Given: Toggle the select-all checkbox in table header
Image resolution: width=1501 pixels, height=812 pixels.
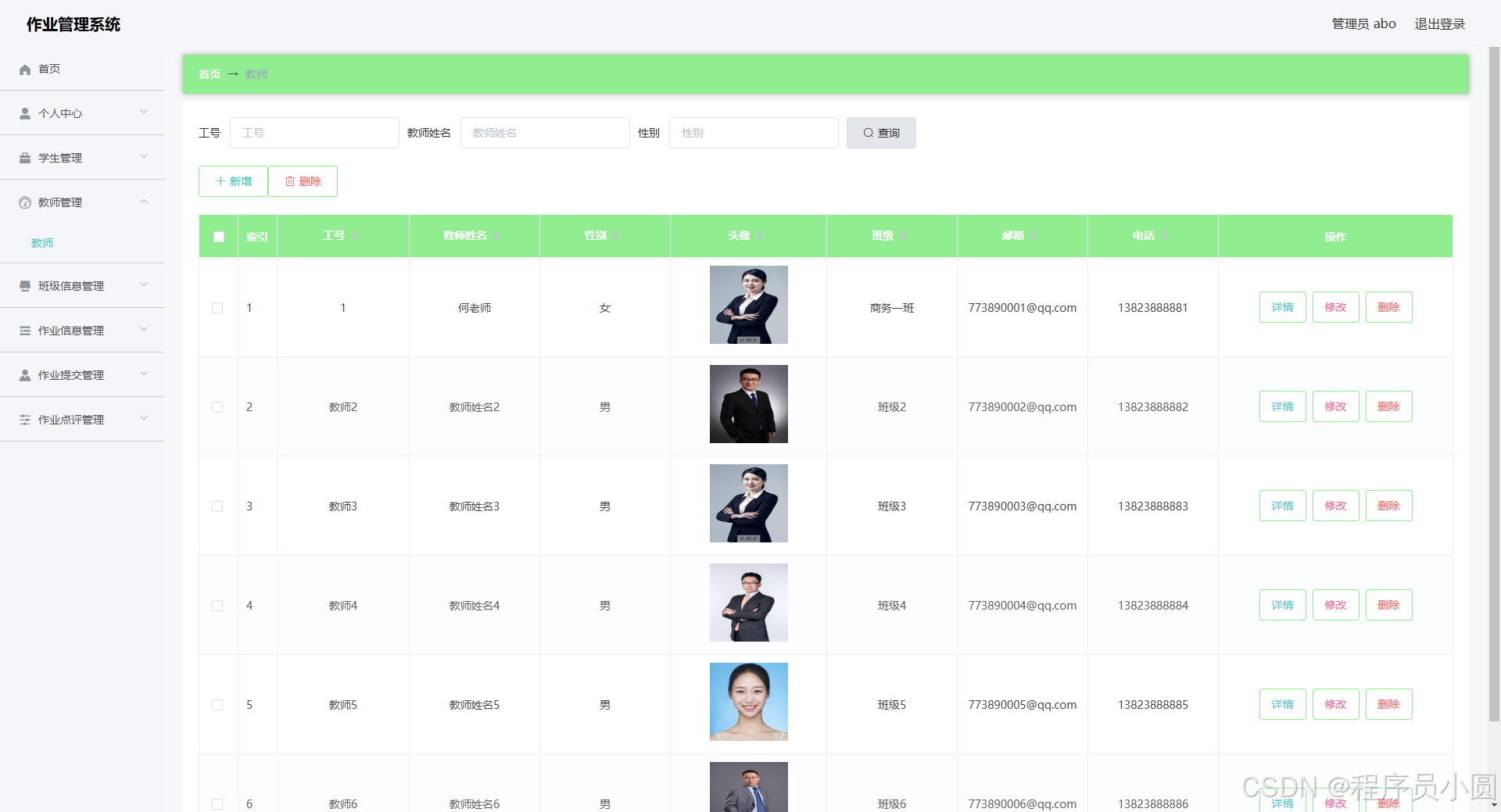Looking at the screenshot, I should pyautogui.click(x=219, y=237).
